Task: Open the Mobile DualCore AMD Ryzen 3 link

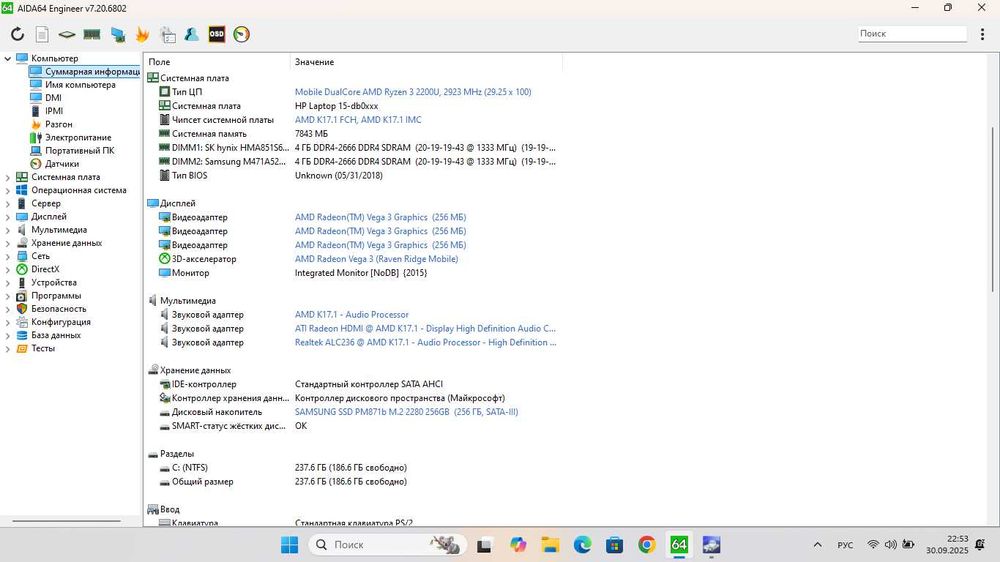Action: point(413,92)
